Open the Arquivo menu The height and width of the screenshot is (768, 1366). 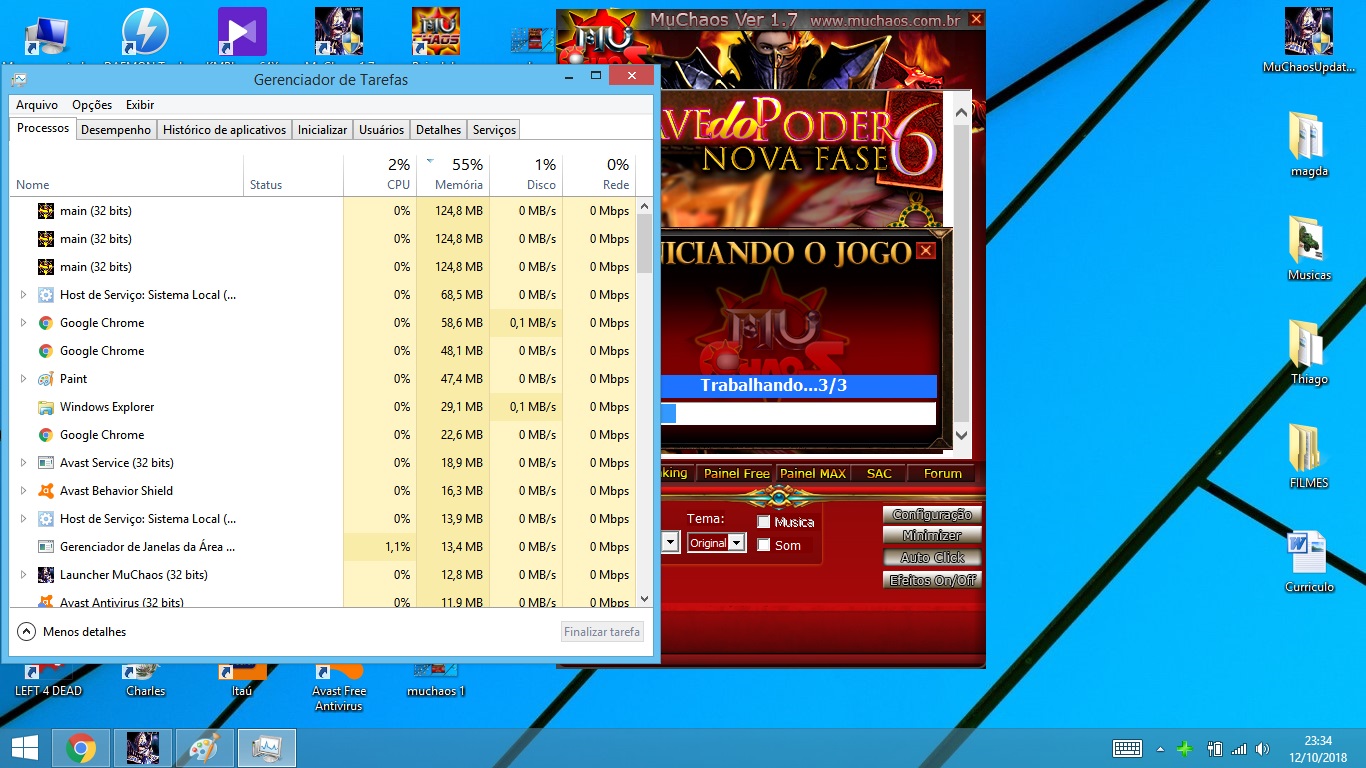[37, 105]
